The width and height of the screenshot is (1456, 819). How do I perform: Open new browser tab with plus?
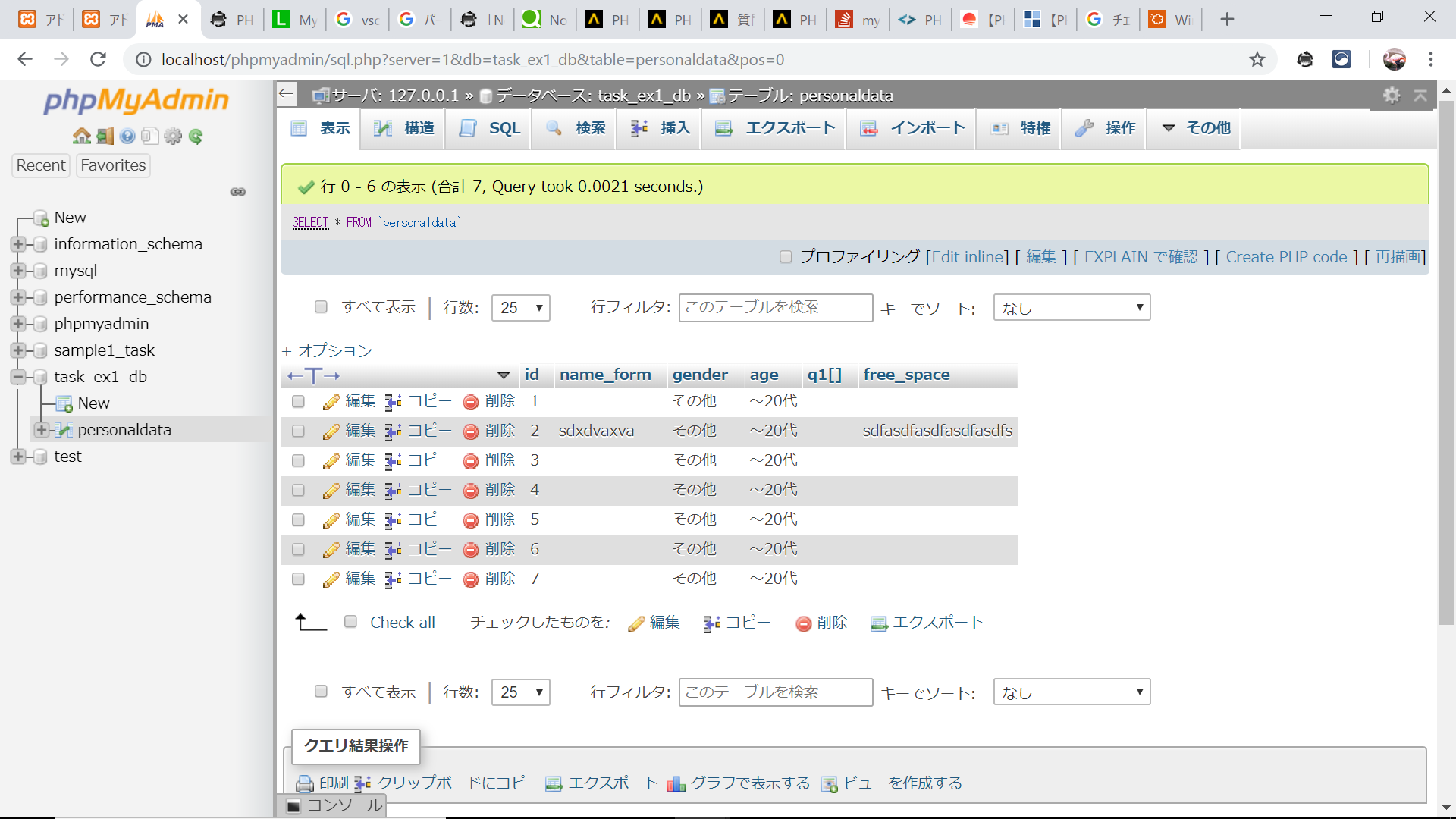click(x=1227, y=19)
